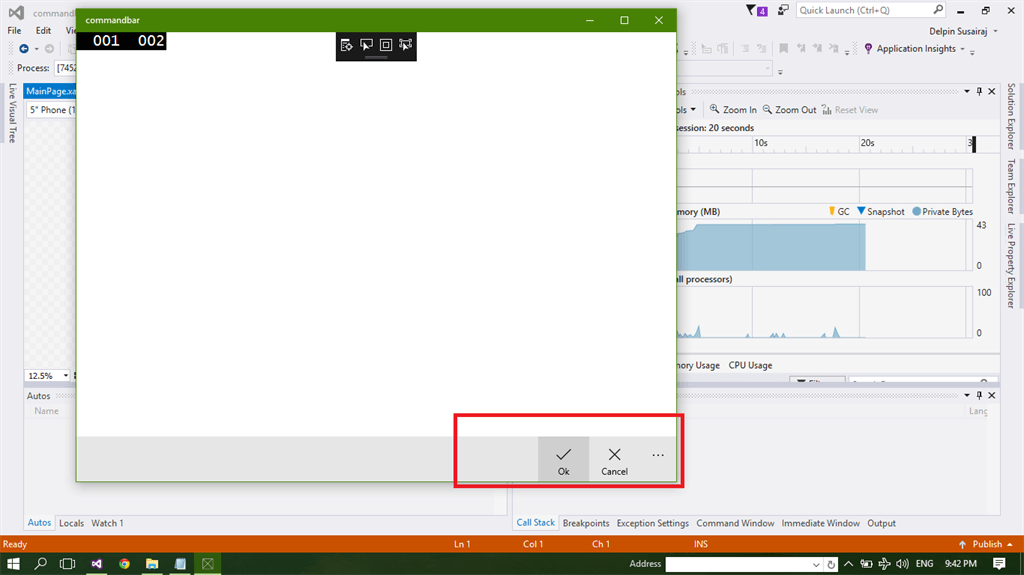Open Call Stack panel window position dropdown
Viewport: 1024px width, 575px height.
[x=967, y=395]
